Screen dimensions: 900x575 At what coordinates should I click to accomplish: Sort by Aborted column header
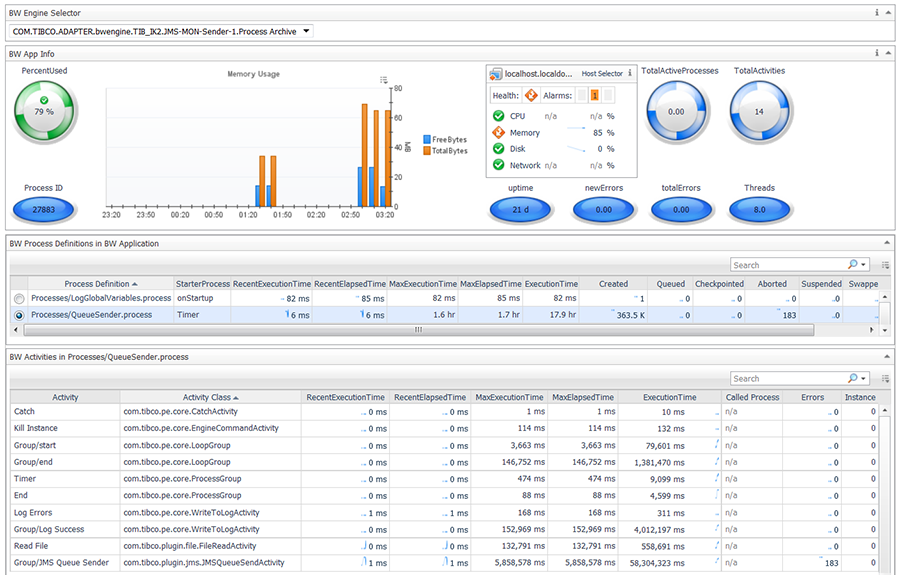(x=772, y=284)
